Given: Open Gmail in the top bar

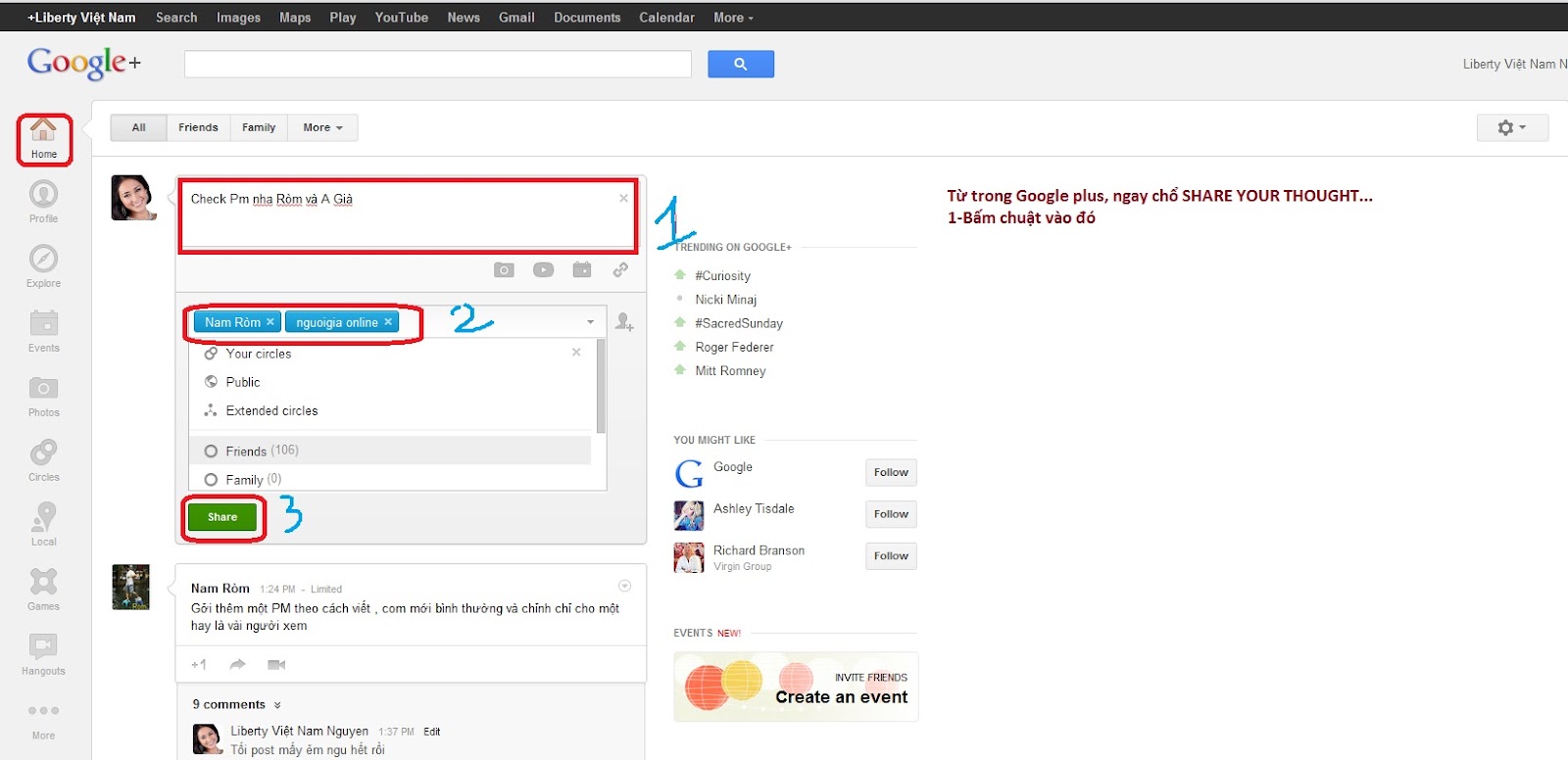Looking at the screenshot, I should (x=516, y=18).
